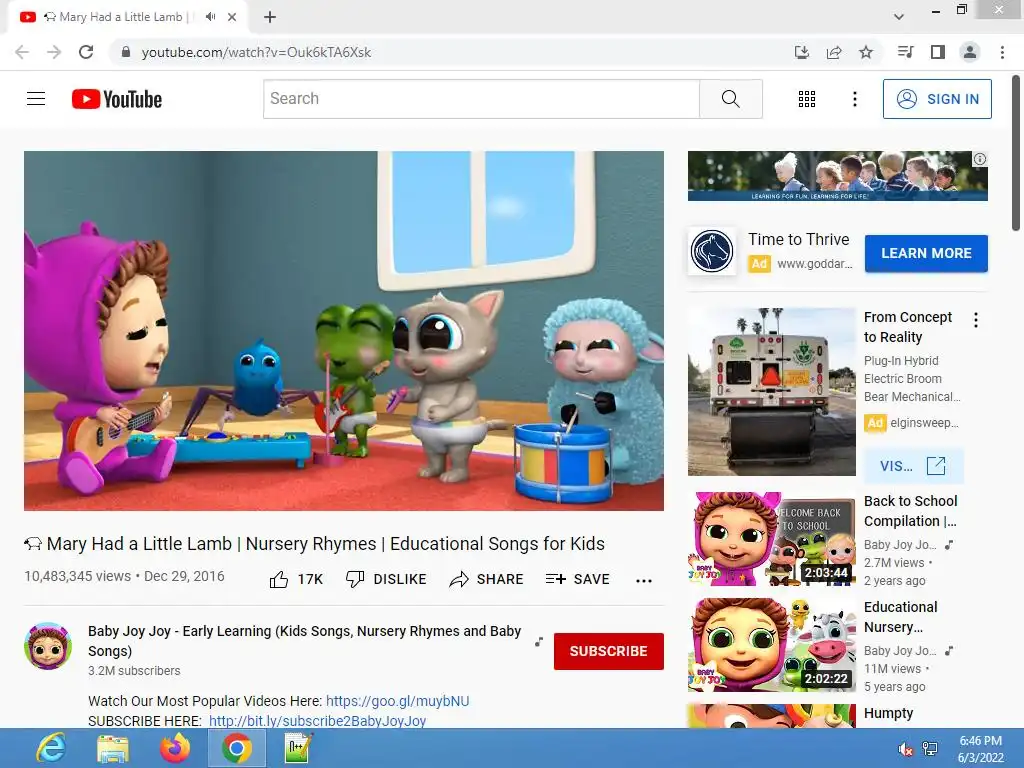This screenshot has width=1024, height=768.
Task: Open the music note badge beside the channel name
Action: (539, 641)
